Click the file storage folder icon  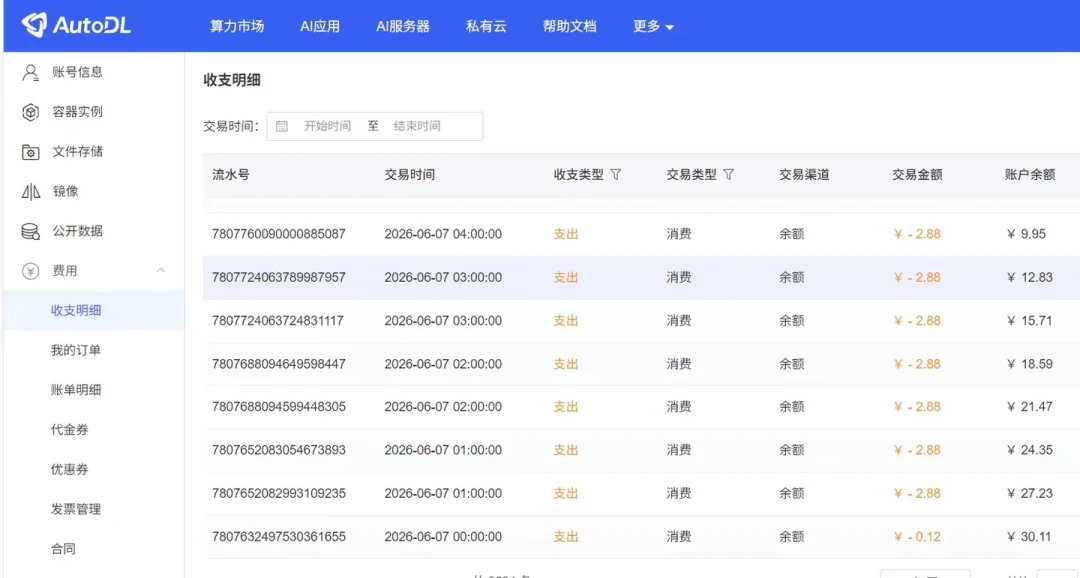point(30,152)
